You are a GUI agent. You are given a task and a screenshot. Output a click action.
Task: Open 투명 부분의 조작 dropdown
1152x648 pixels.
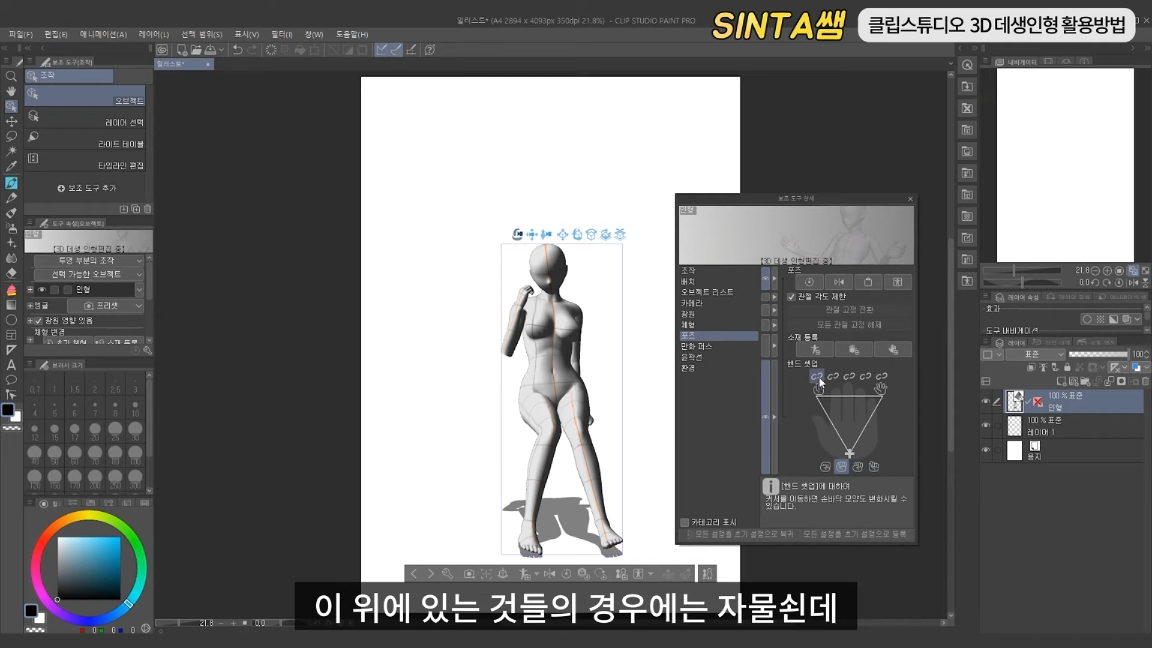89,261
